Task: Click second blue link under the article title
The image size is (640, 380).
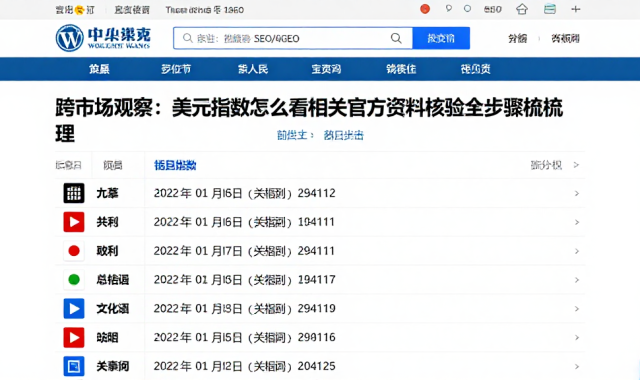Action: pos(343,135)
